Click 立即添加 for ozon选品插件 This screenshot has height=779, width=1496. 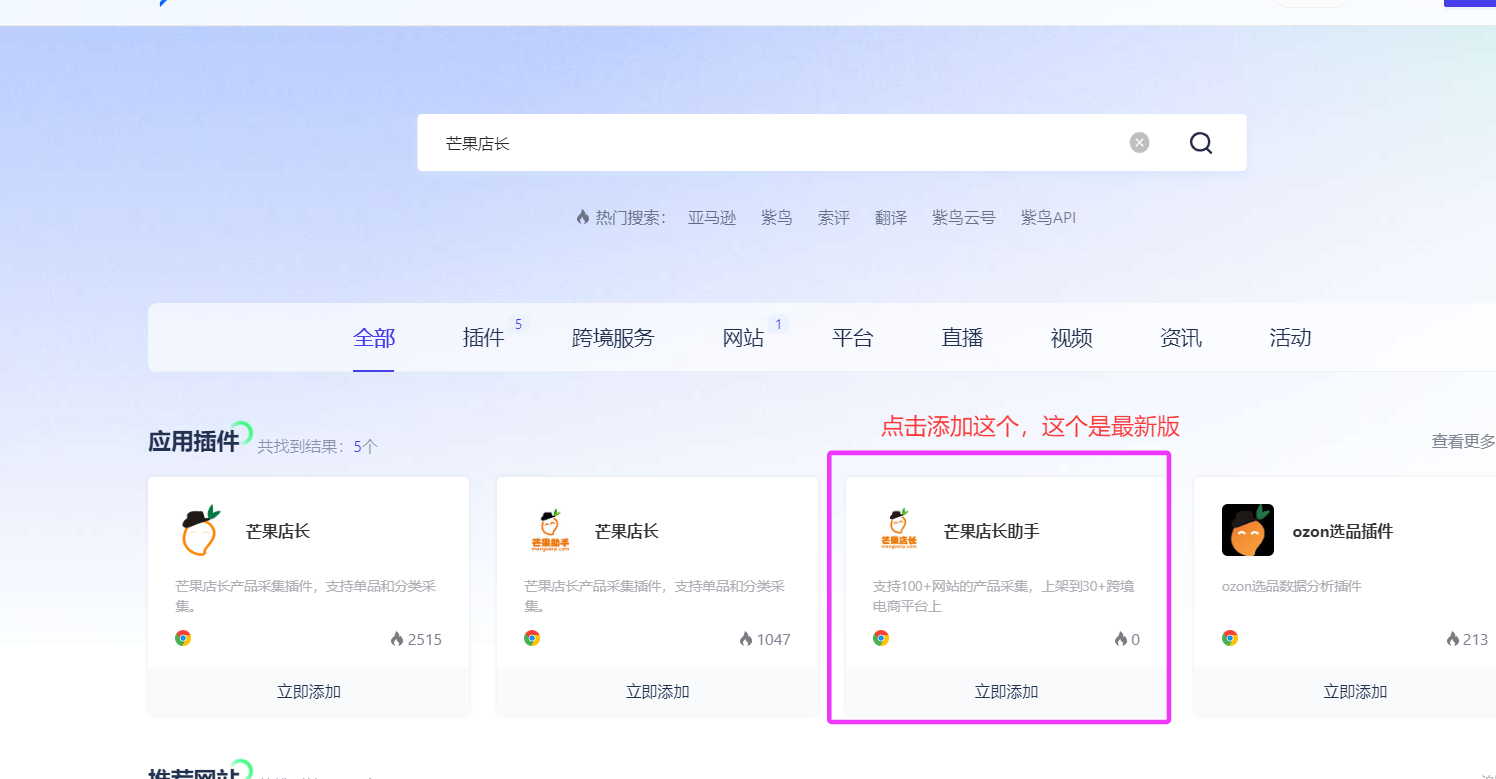tap(1355, 691)
